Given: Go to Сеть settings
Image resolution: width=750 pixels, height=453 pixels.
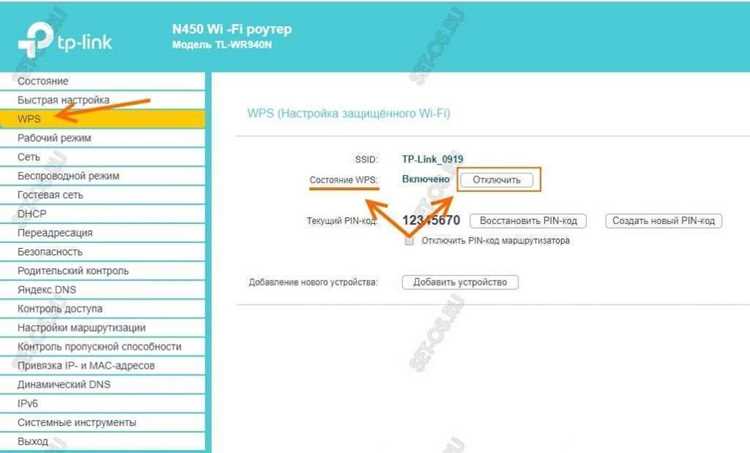Looking at the screenshot, I should [102, 157].
